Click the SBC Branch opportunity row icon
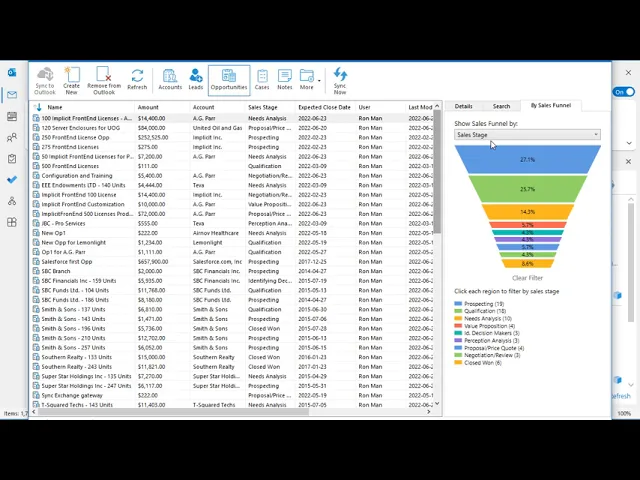This screenshot has width=640, height=480. pyautogui.click(x=36, y=271)
